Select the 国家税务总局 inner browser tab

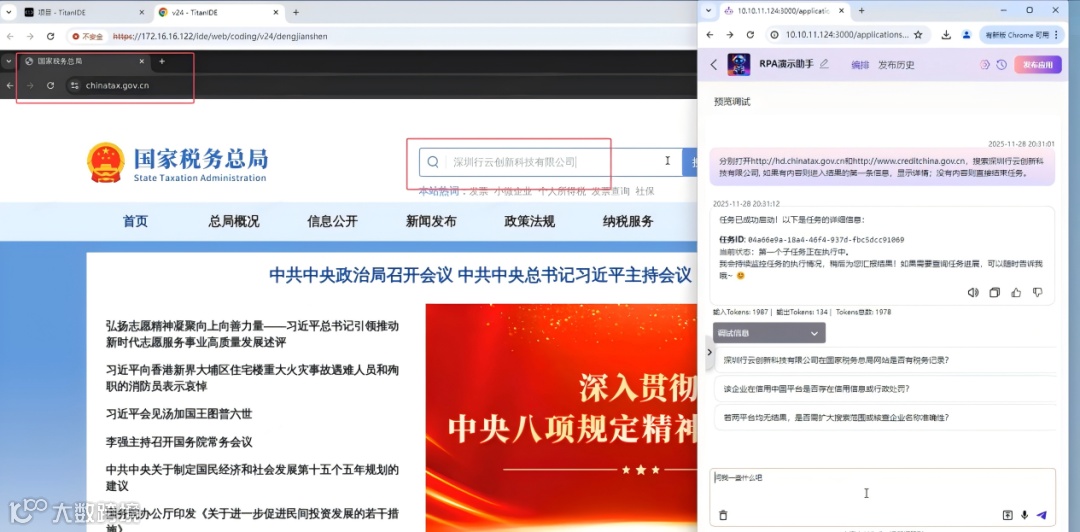84,61
